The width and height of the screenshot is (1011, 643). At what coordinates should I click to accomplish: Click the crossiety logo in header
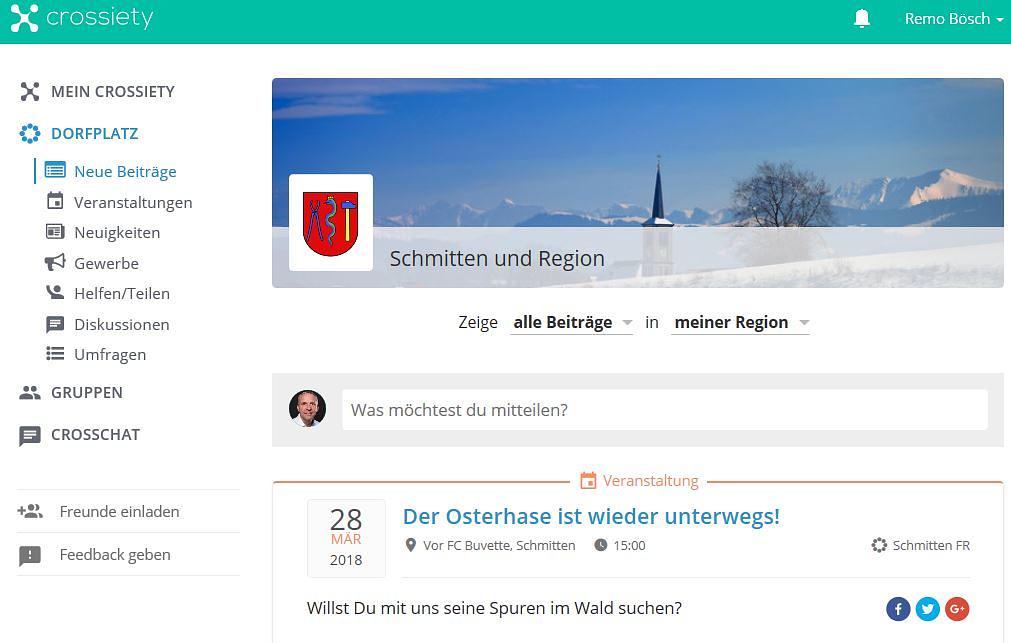pos(82,18)
